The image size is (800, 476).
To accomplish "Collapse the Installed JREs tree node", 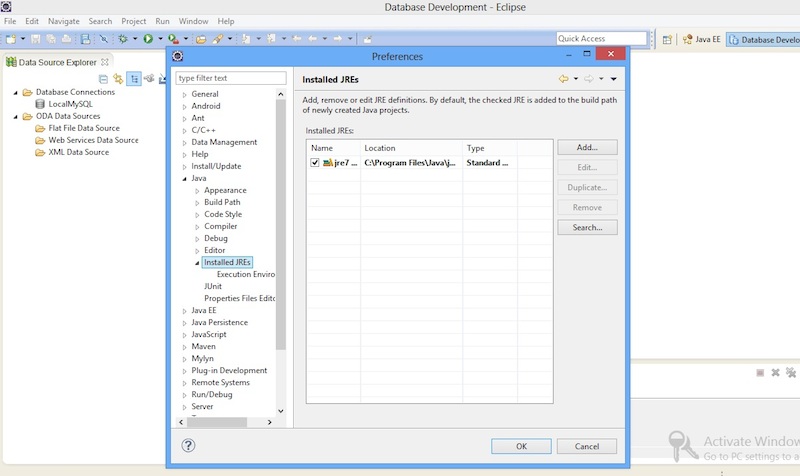I will point(197,263).
